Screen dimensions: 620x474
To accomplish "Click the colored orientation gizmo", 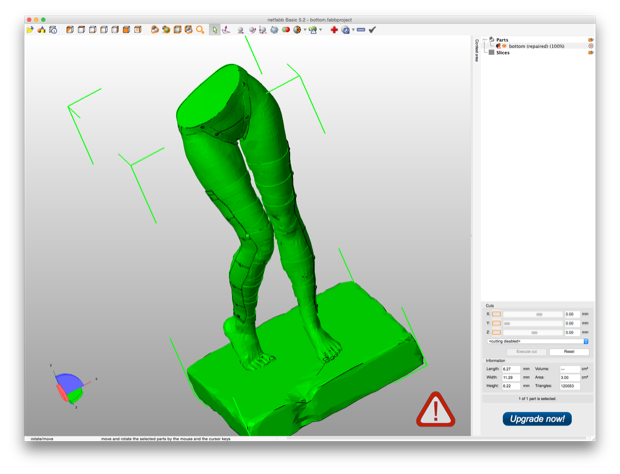I will [x=71, y=387].
